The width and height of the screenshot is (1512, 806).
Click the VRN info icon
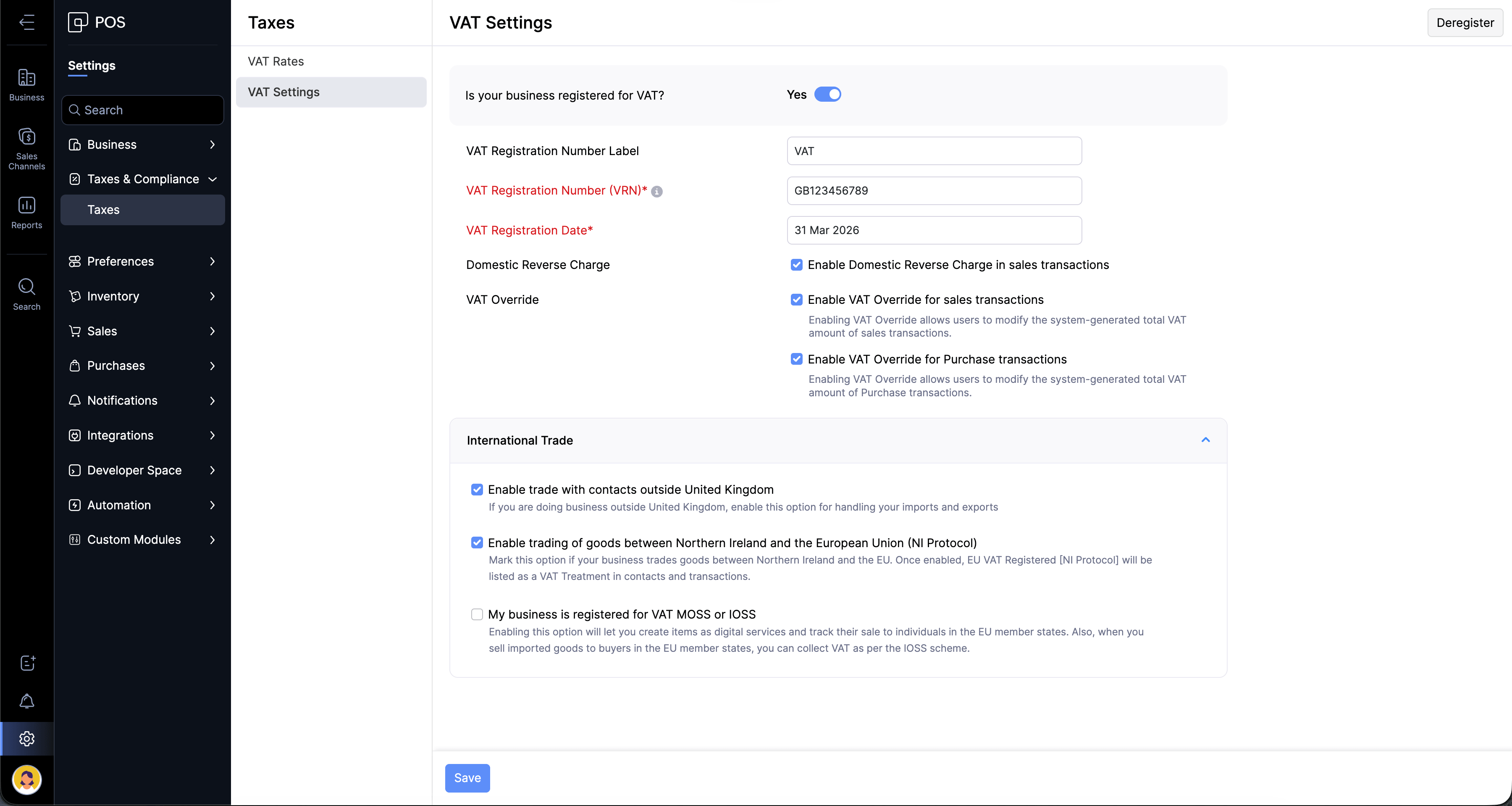657,192
